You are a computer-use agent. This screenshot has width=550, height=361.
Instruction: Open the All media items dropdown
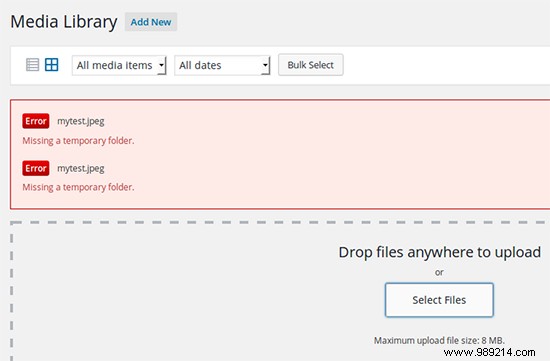[x=119, y=65]
